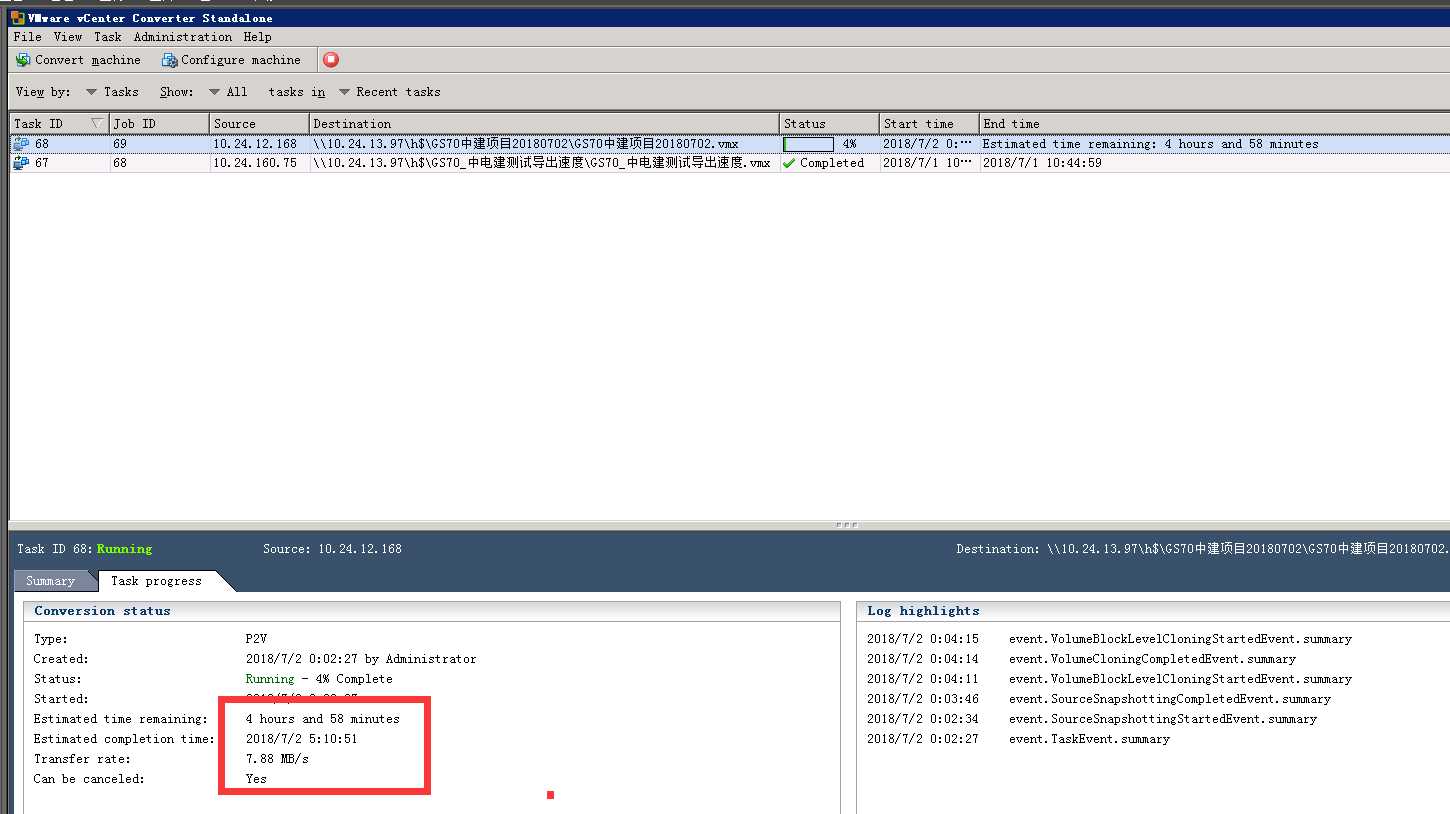Screen dimensions: 1450x814
Task: Click the destination path of task 67
Action: pyautogui.click(x=542, y=163)
